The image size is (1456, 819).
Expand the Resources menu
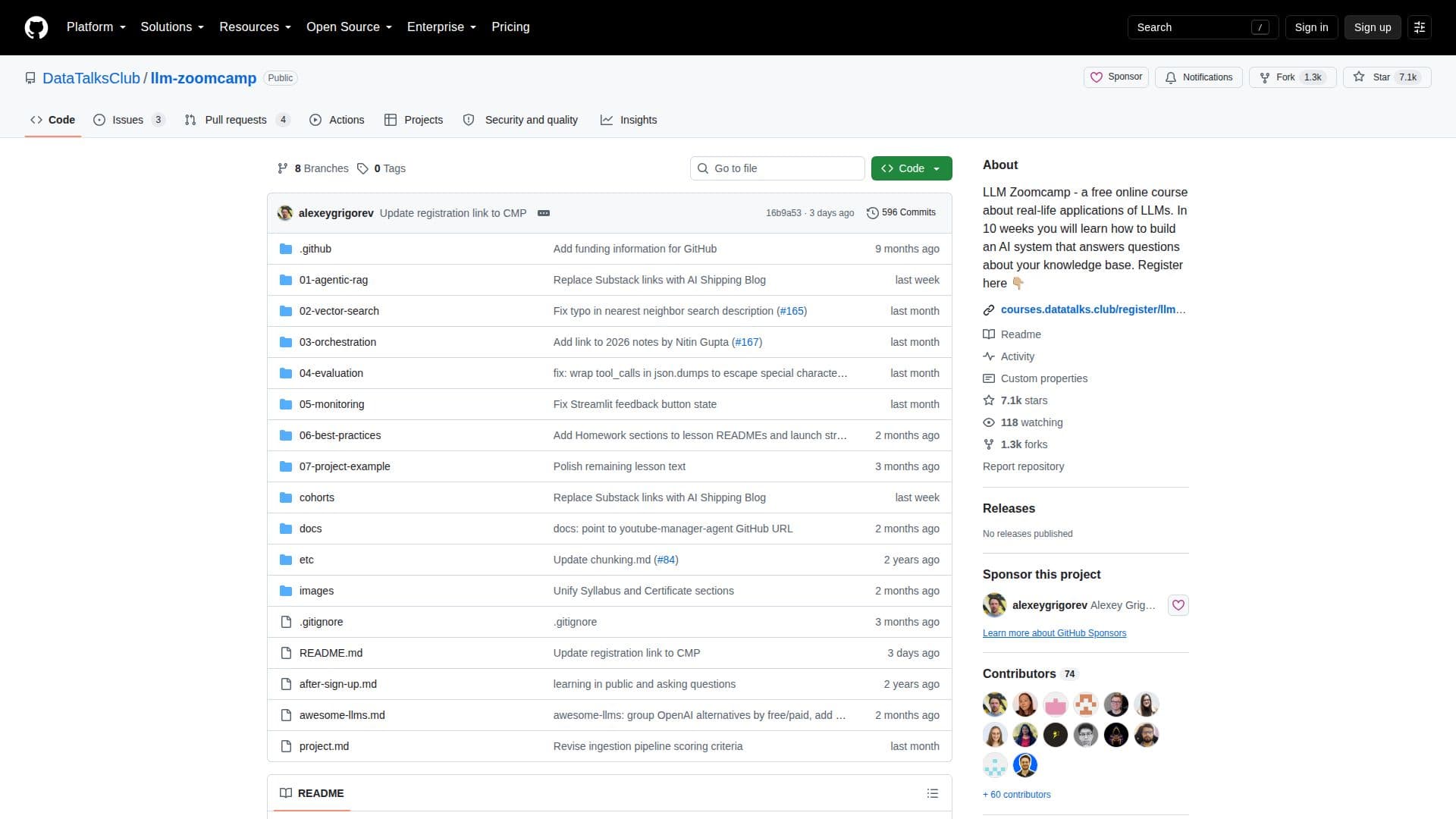256,27
